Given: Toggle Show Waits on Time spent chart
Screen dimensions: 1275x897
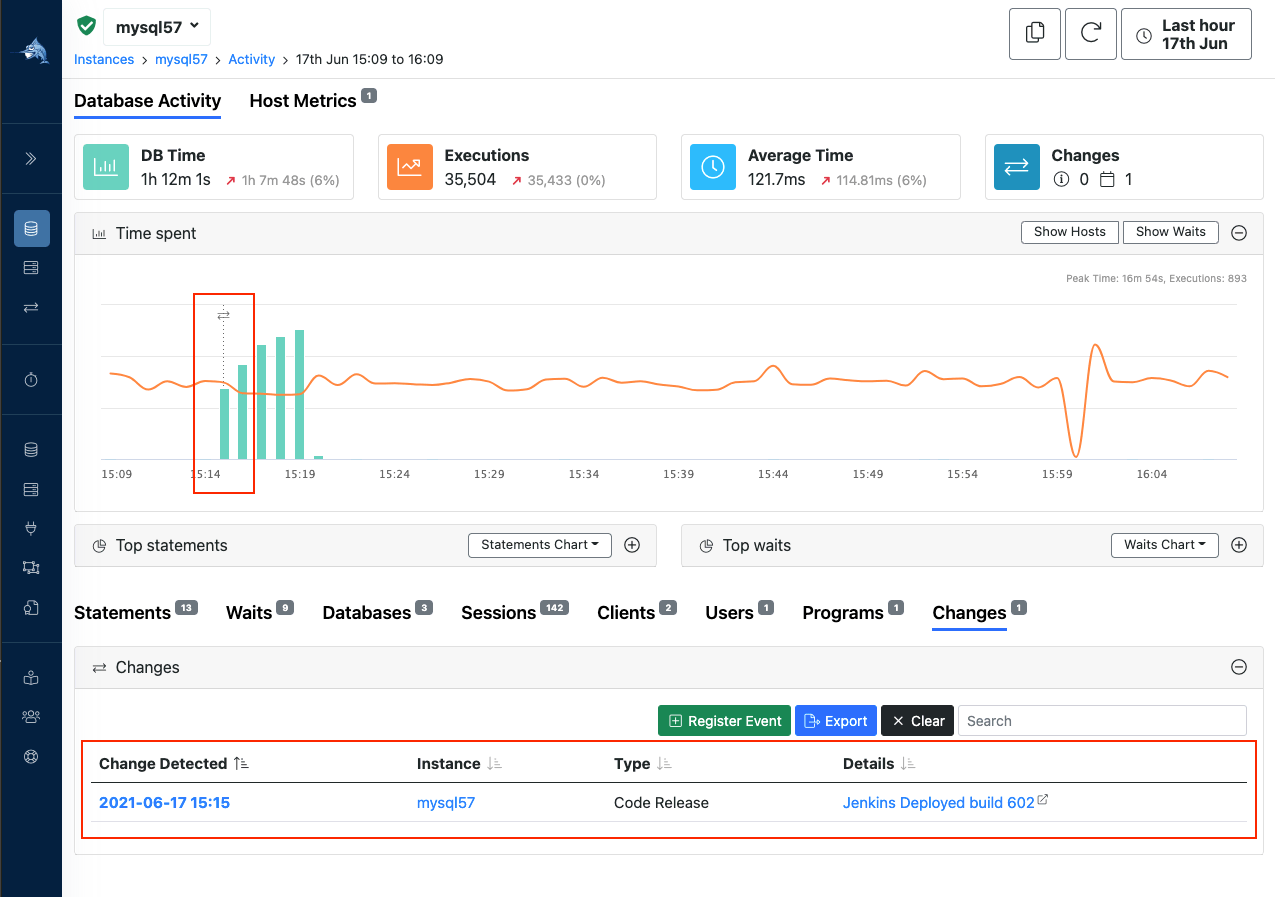Looking at the screenshot, I should (1170, 232).
